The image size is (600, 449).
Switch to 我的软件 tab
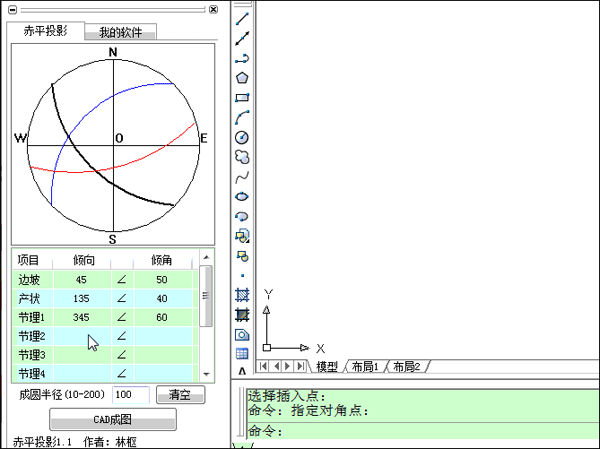click(120, 32)
